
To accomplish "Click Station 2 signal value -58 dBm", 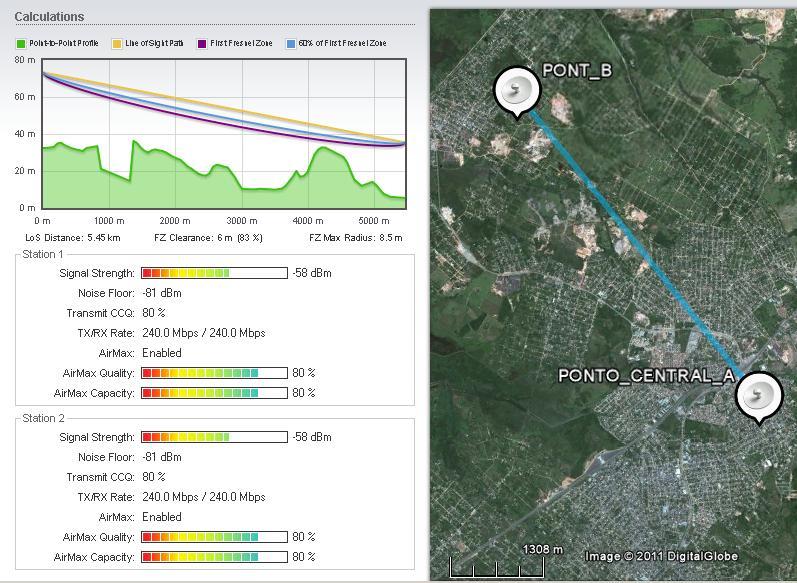I will pos(312,438).
